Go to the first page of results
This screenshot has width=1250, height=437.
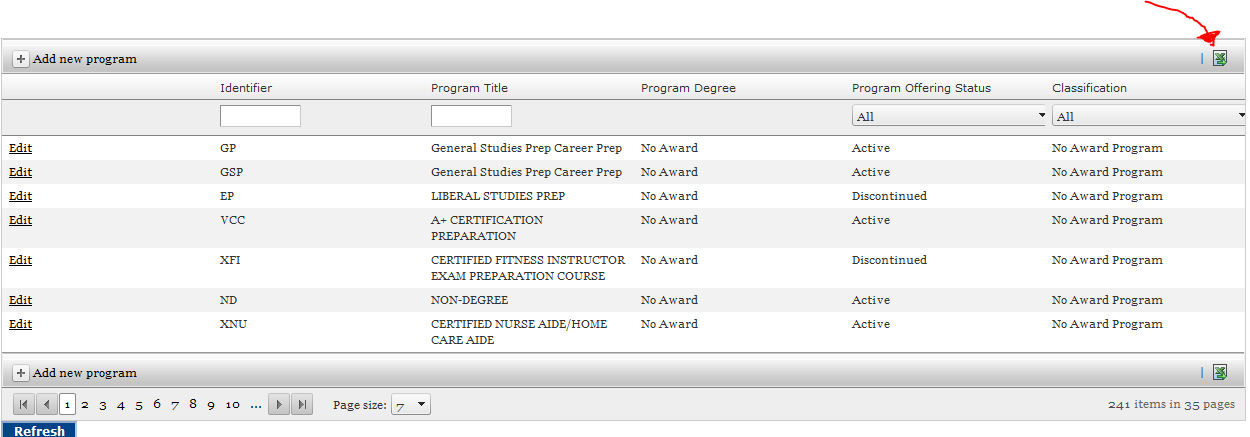pyautogui.click(x=24, y=405)
